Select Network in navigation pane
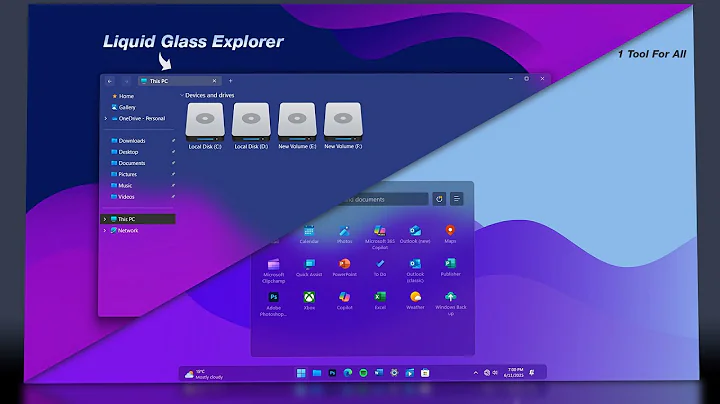 point(124,230)
